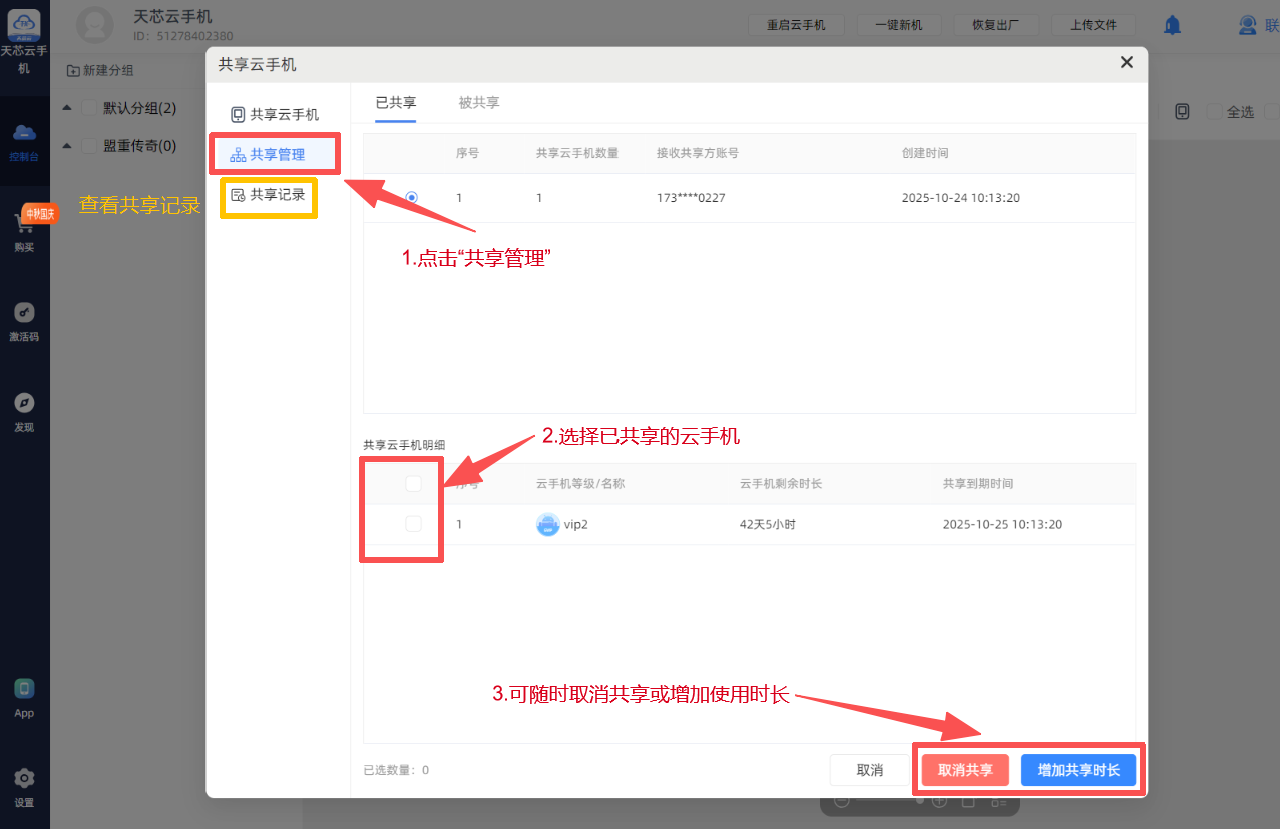Tick the 默认分组(2) checkbox
The height and width of the screenshot is (829, 1280).
(x=89, y=108)
